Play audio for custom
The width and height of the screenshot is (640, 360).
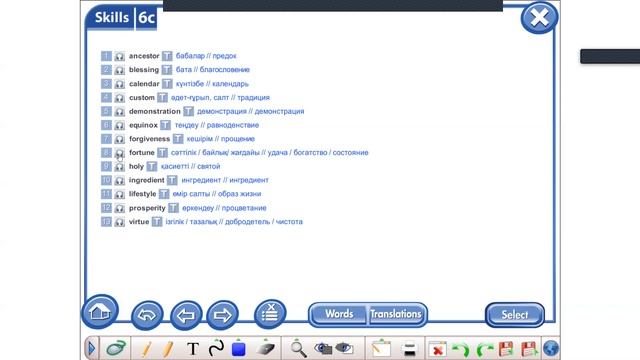coord(119,98)
